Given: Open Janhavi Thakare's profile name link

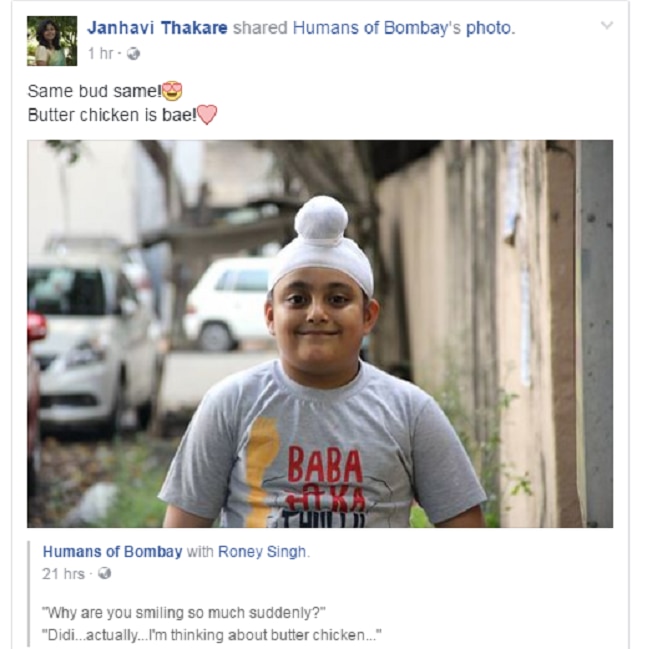Looking at the screenshot, I should 157,28.
